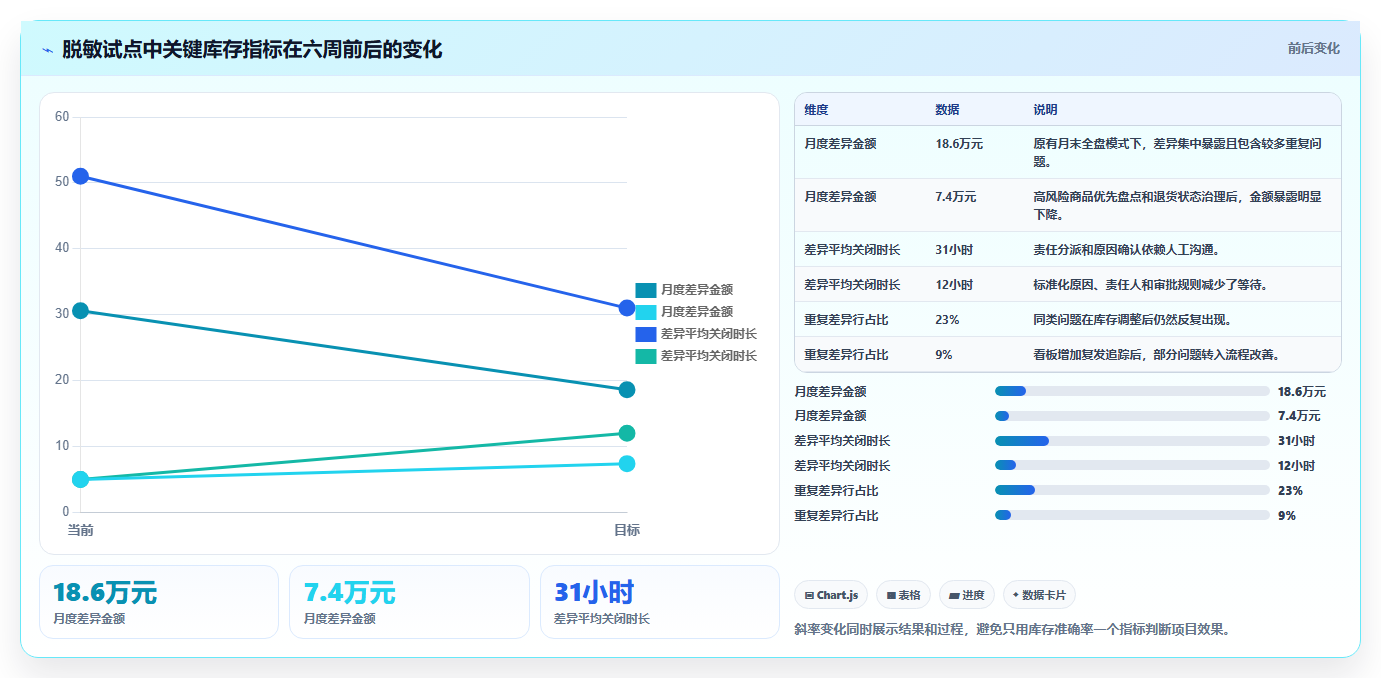
Task: Click the progress bar for 18.6万元
Action: [1132, 391]
